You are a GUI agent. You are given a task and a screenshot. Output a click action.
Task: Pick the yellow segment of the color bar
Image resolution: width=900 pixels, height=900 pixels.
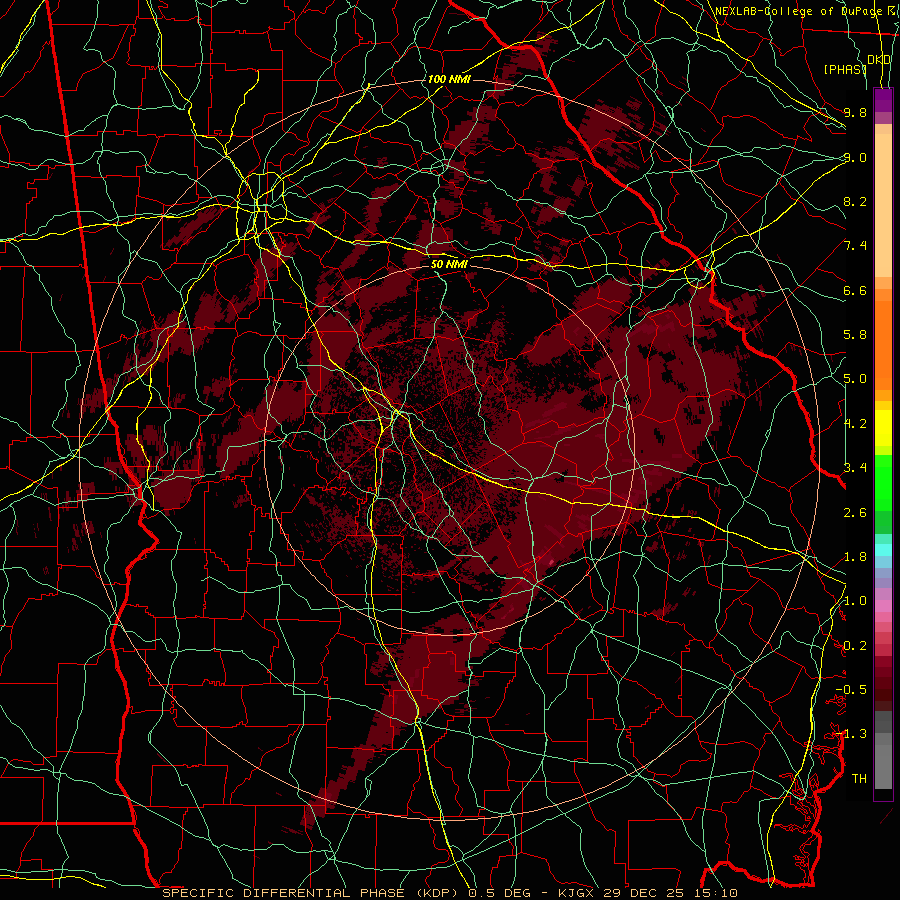point(883,428)
